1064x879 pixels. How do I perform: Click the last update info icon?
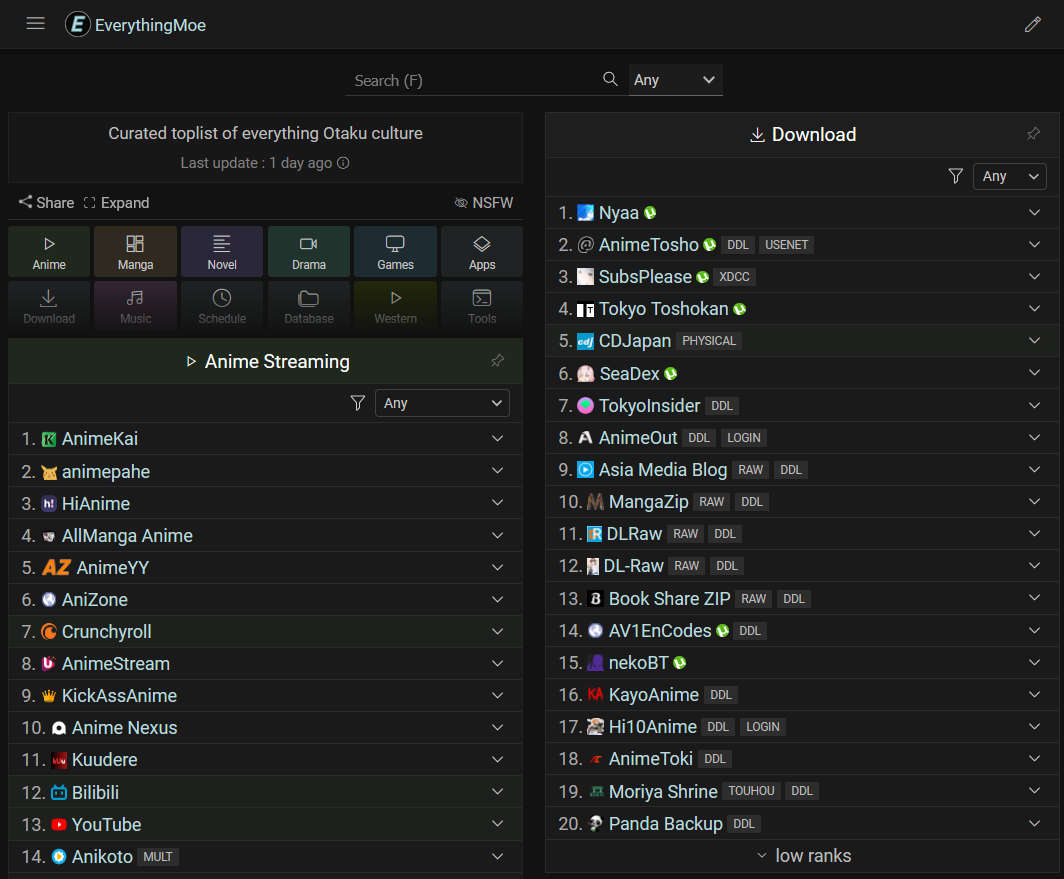coord(343,163)
